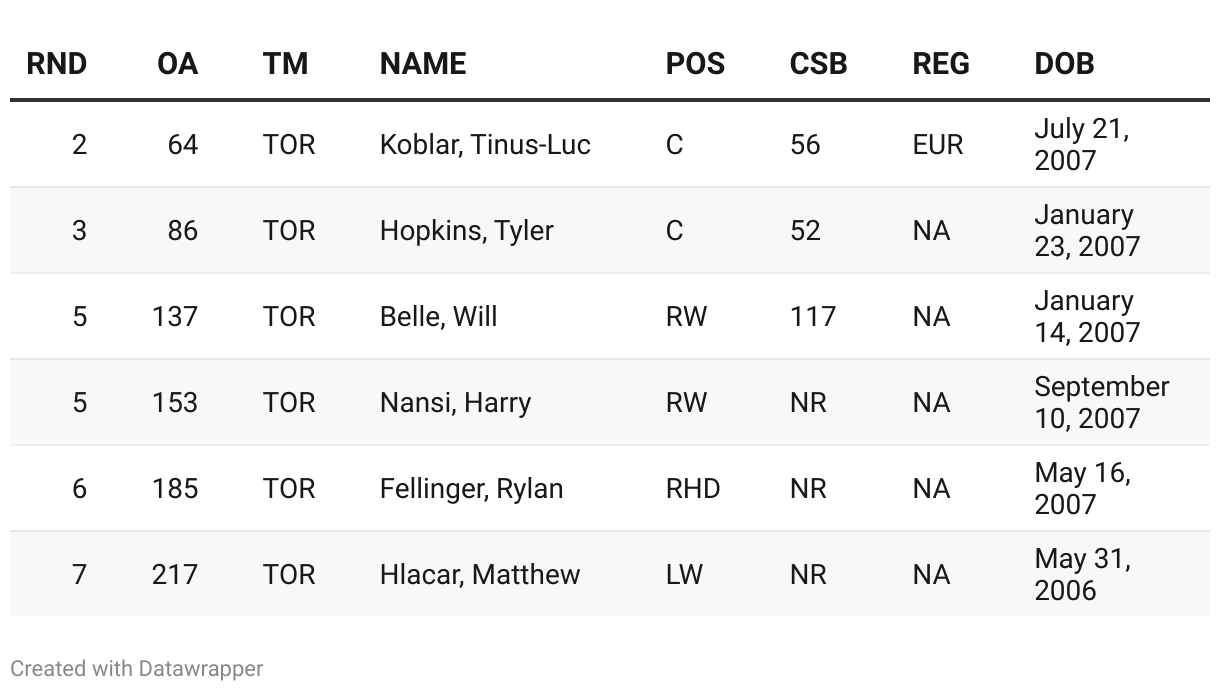Click the Hlacar, Matthew name cell
This screenshot has height=692, width=1220.
(479, 575)
